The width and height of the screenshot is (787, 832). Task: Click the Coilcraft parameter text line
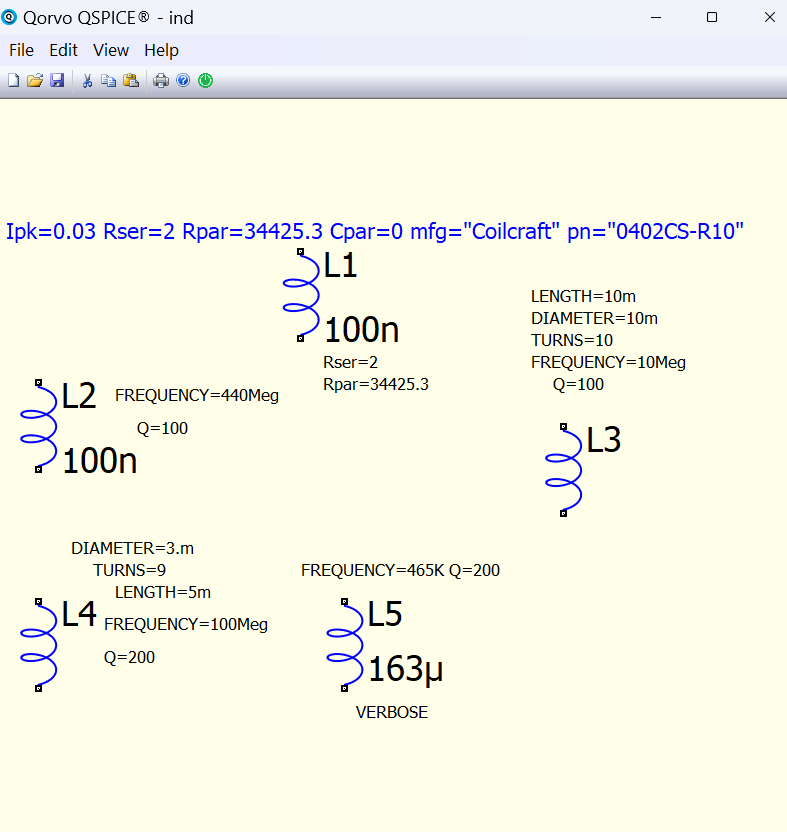375,232
